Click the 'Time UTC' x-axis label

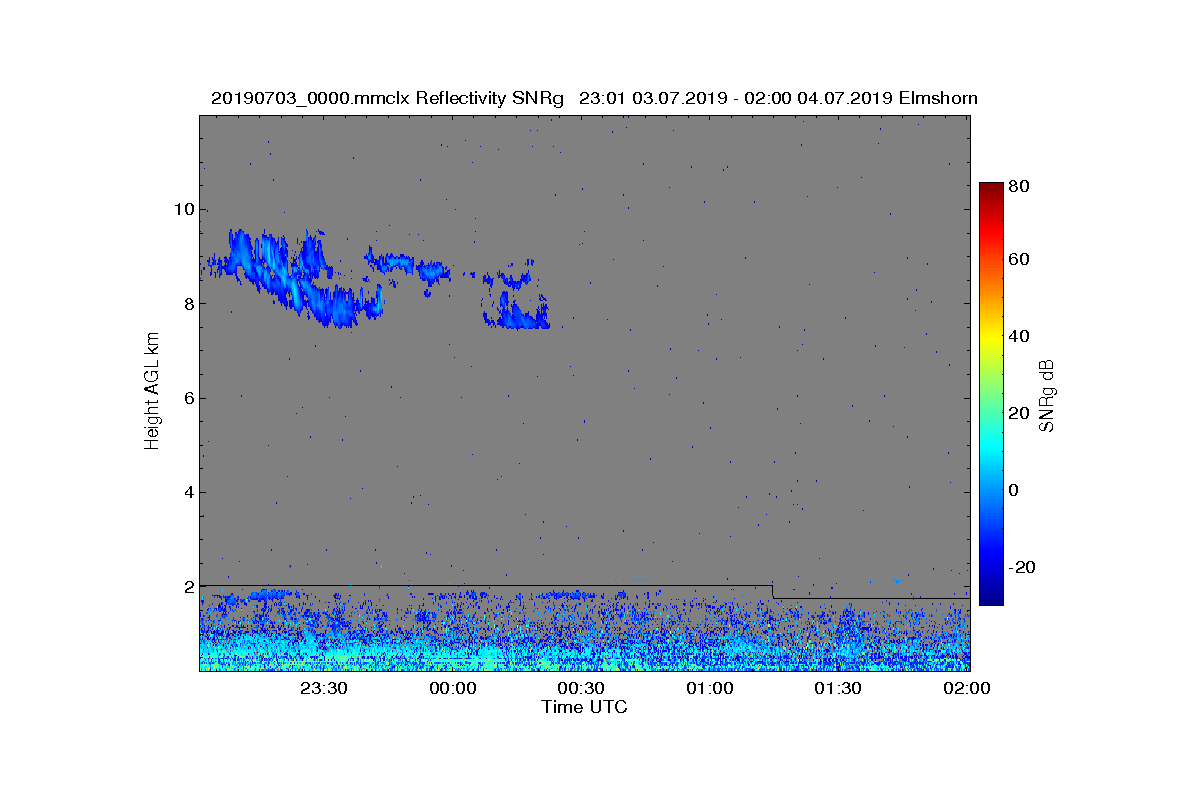point(585,707)
